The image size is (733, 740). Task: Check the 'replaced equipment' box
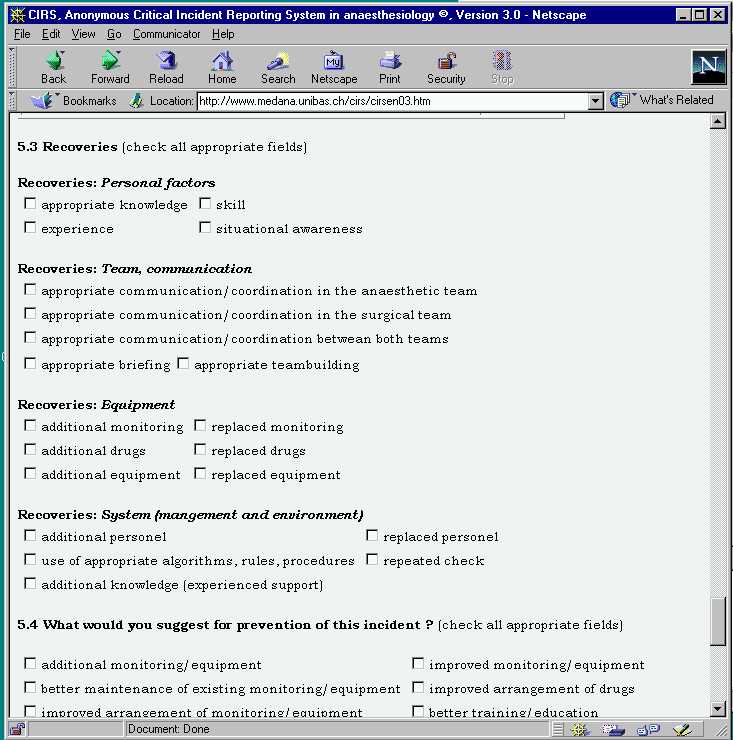200,473
